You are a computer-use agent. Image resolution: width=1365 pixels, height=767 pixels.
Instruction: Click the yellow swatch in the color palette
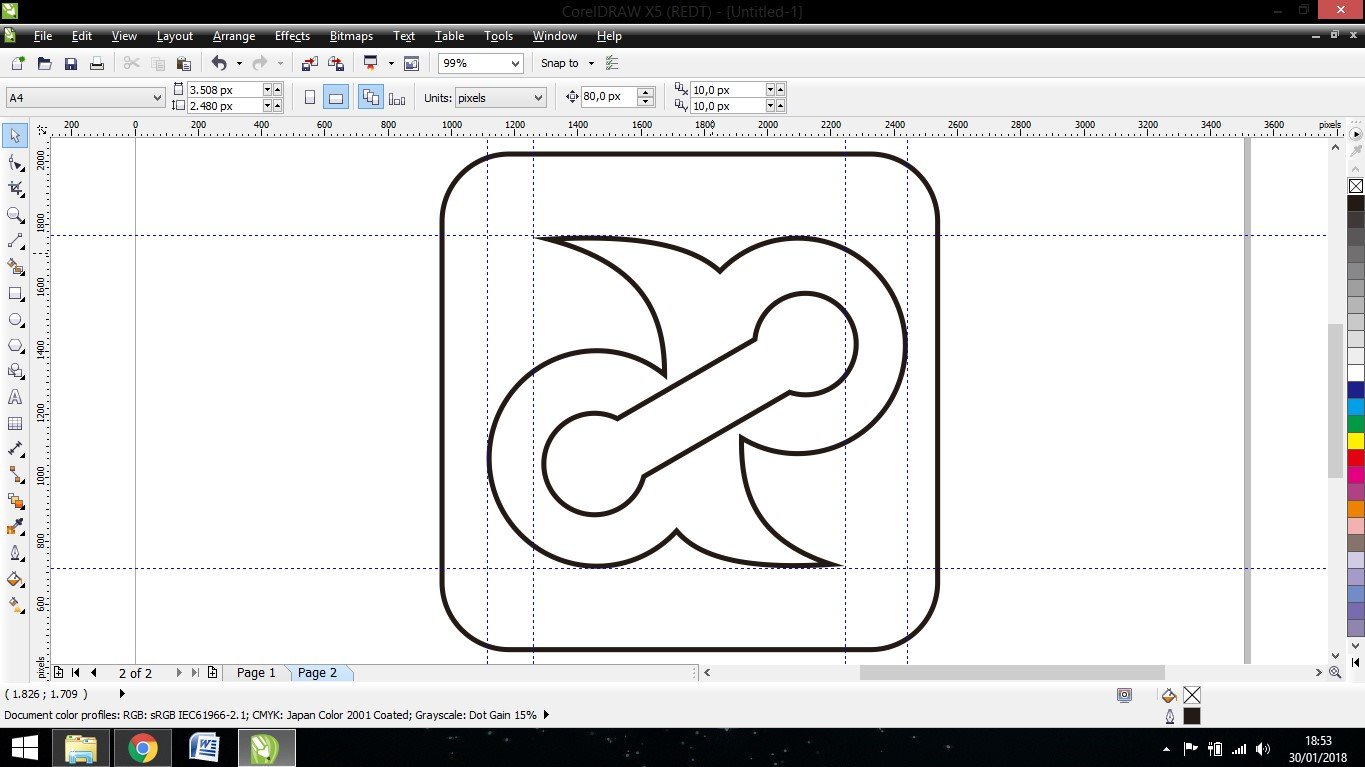[1356, 440]
